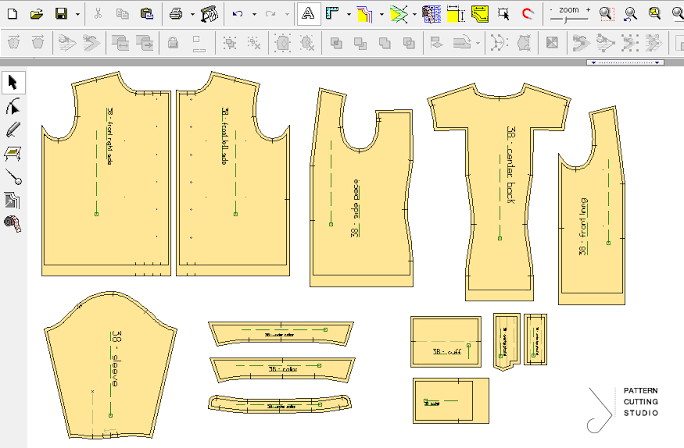Open the grading table grid icon

coord(431,14)
